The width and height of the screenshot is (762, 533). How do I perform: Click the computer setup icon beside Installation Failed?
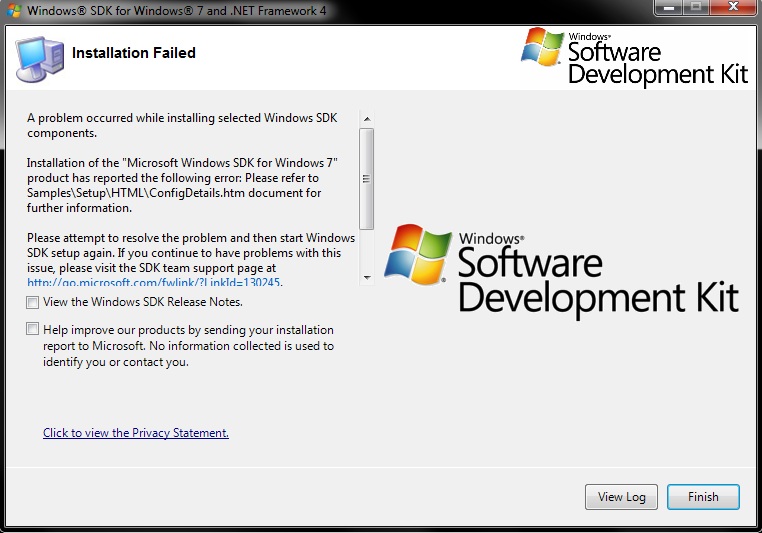(39, 59)
